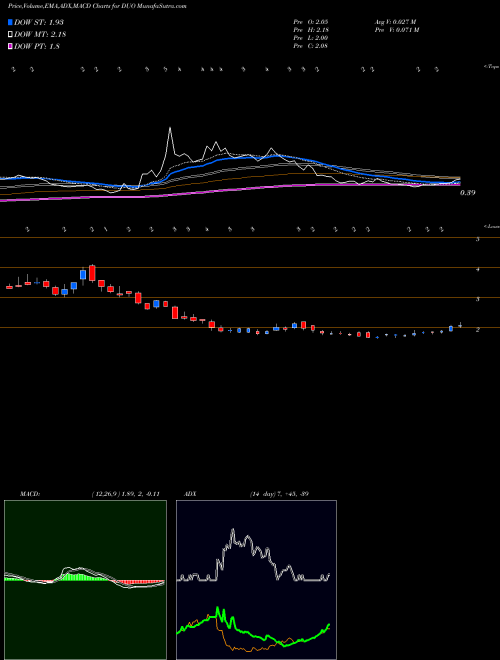Click the blue DOW ST legend swatch
500x660 pixels.
click(x=10, y=22)
